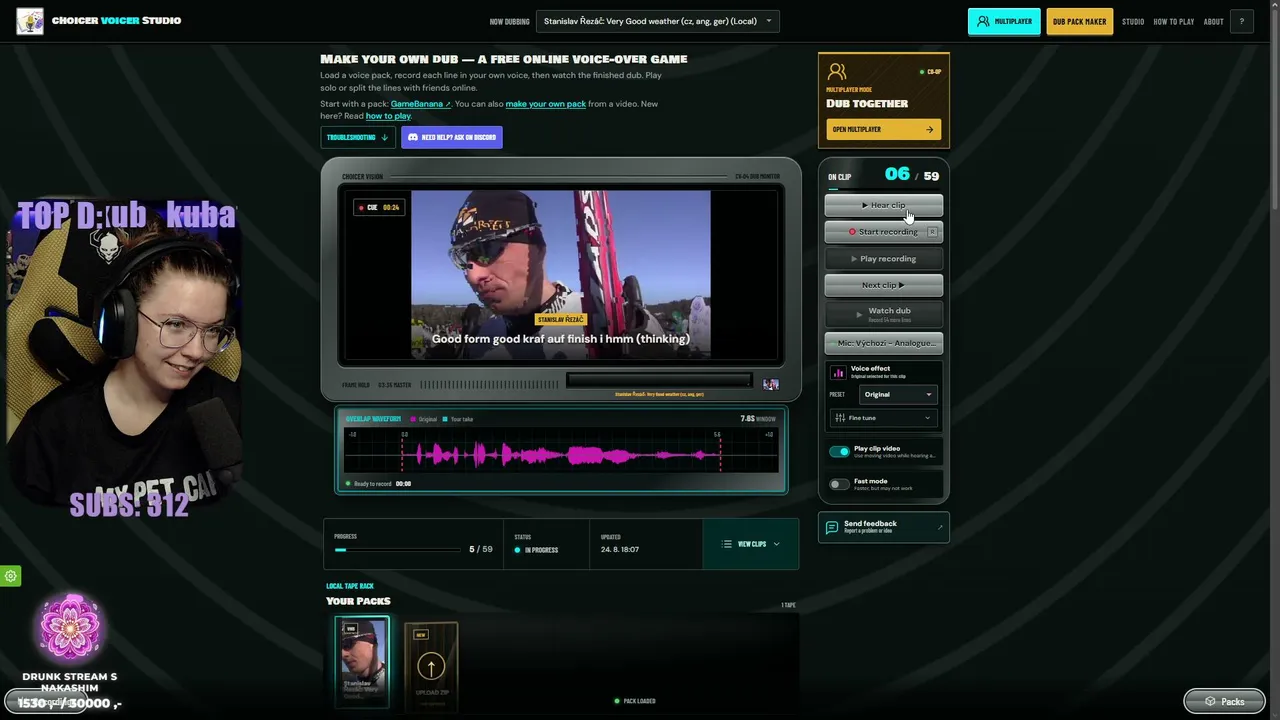The width and height of the screenshot is (1280, 720).
Task: Click the 'DUB TOGETHER' heading
Action: tap(867, 104)
